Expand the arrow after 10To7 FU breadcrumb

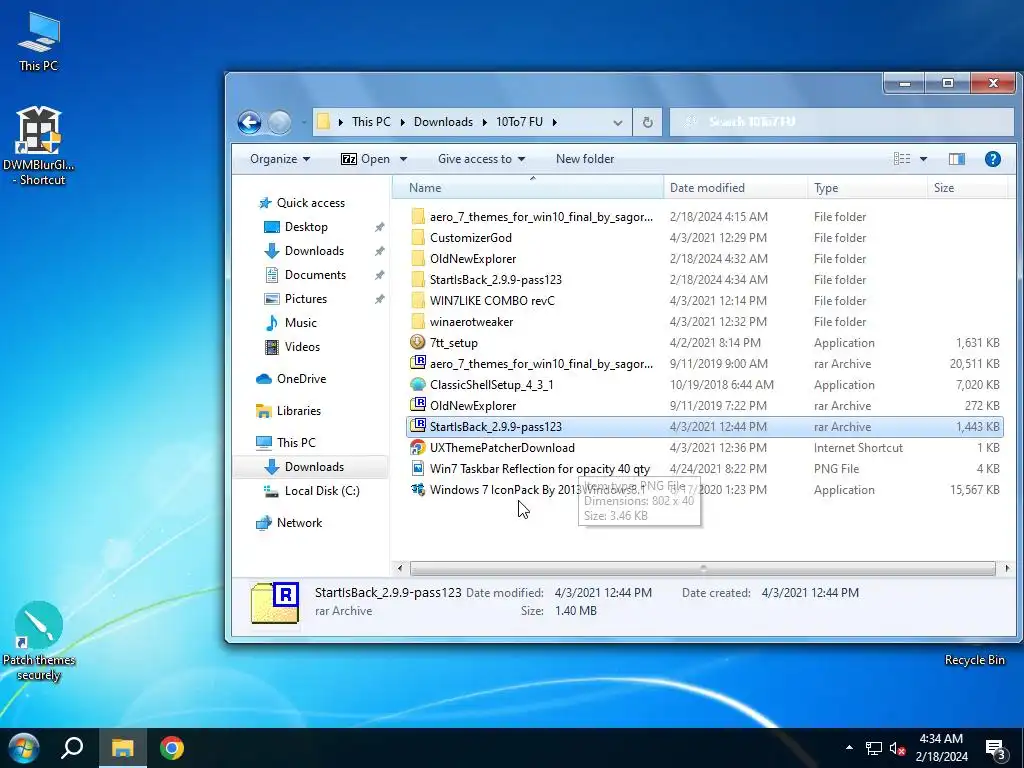coord(554,122)
